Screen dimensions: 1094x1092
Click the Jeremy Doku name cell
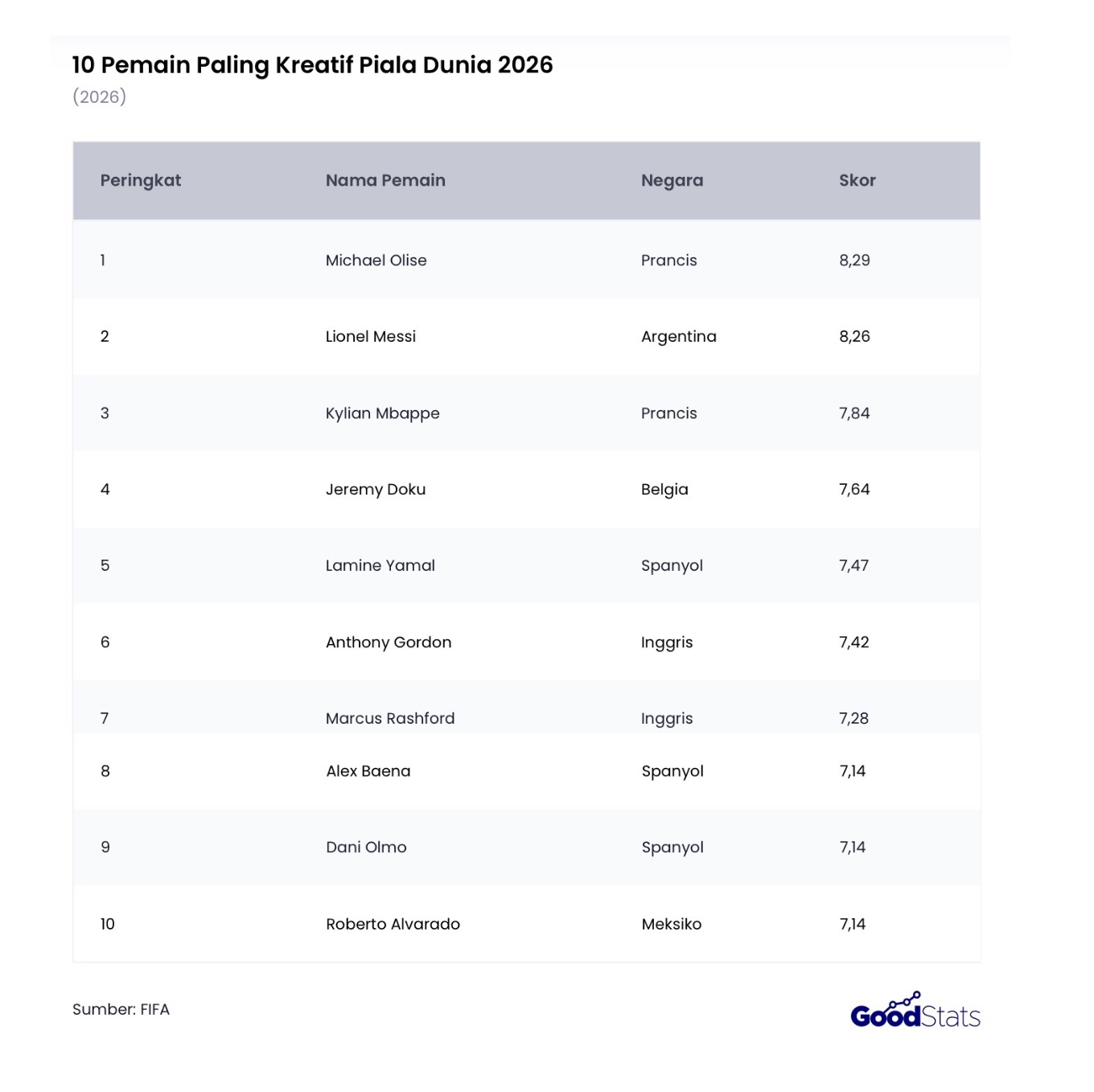tap(375, 489)
